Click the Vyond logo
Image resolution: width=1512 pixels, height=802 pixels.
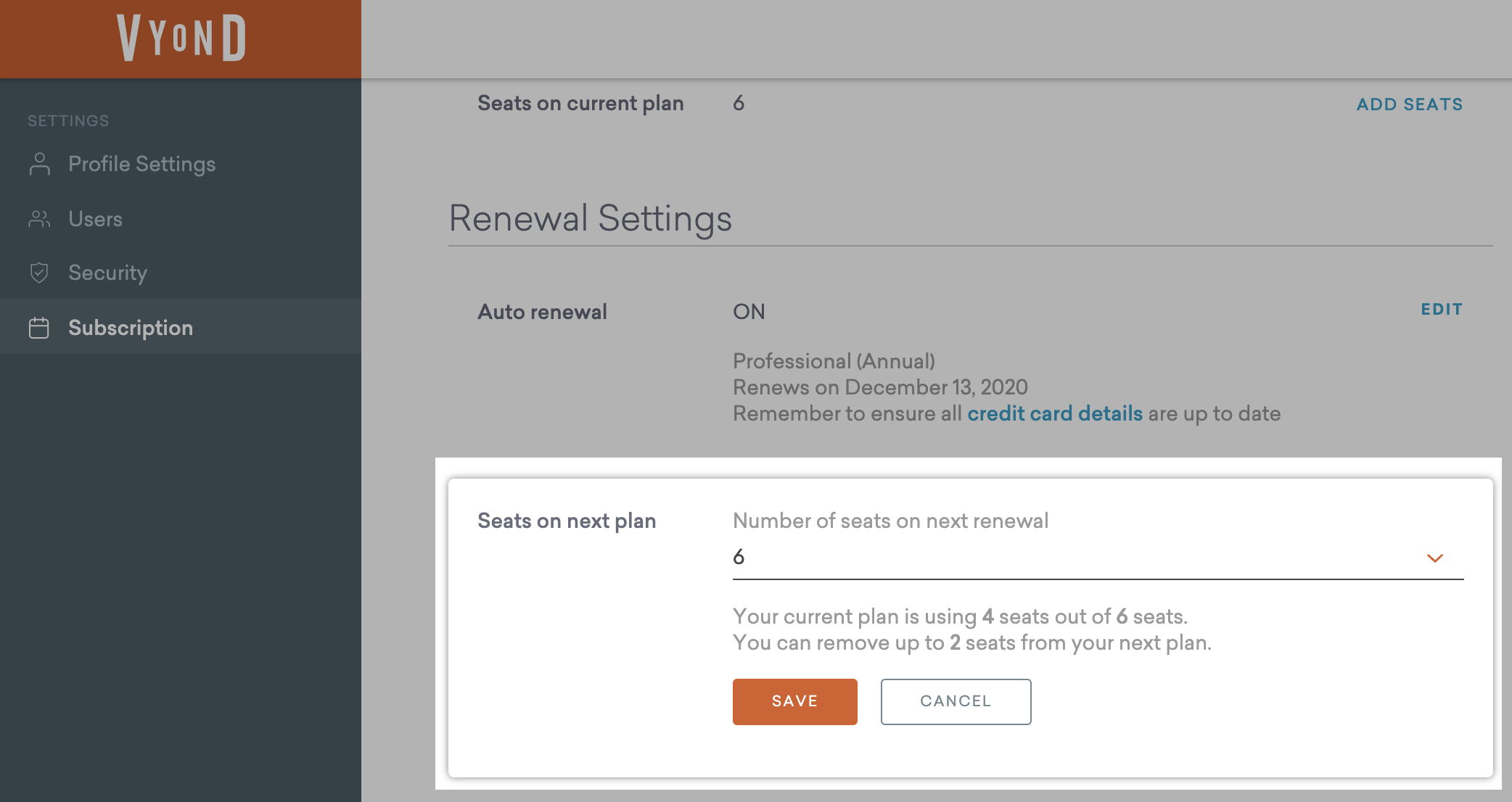(181, 38)
